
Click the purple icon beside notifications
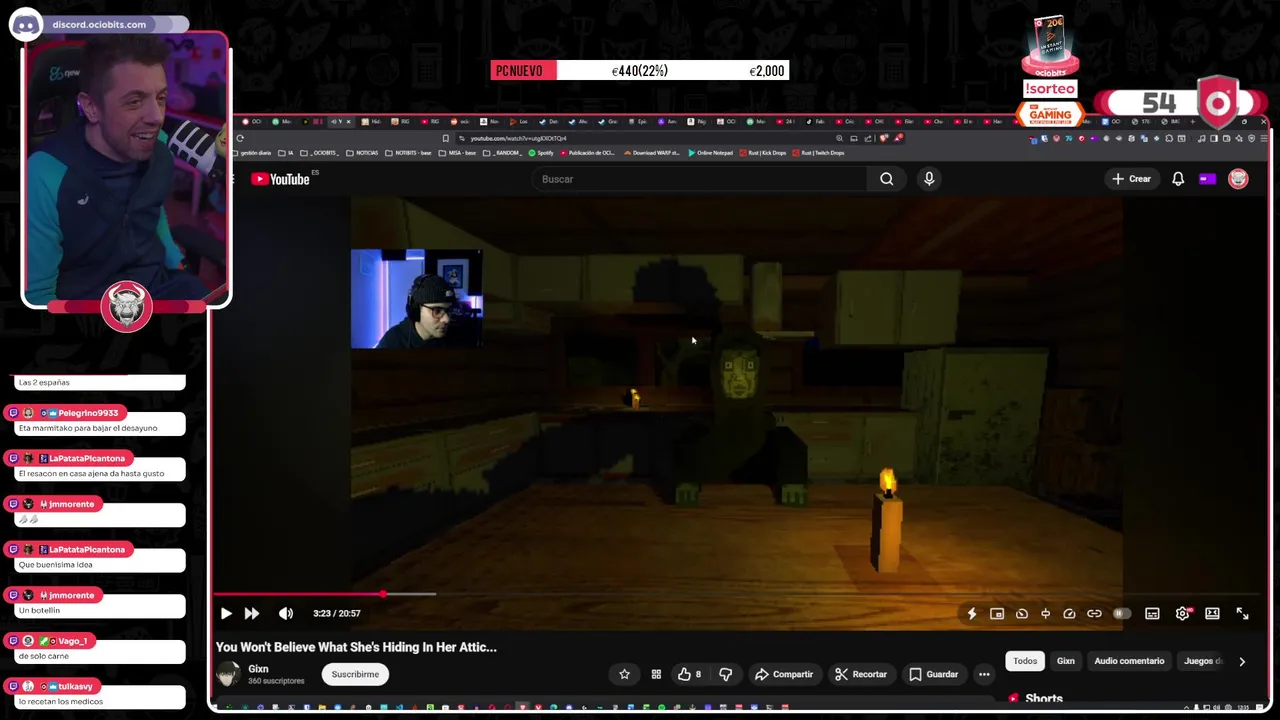pyautogui.click(x=1208, y=179)
